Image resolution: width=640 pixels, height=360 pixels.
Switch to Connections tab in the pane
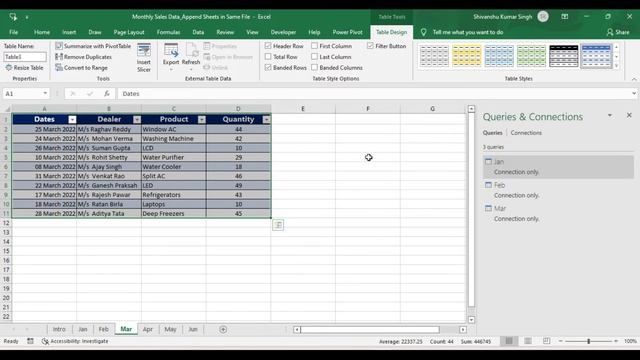click(x=526, y=133)
